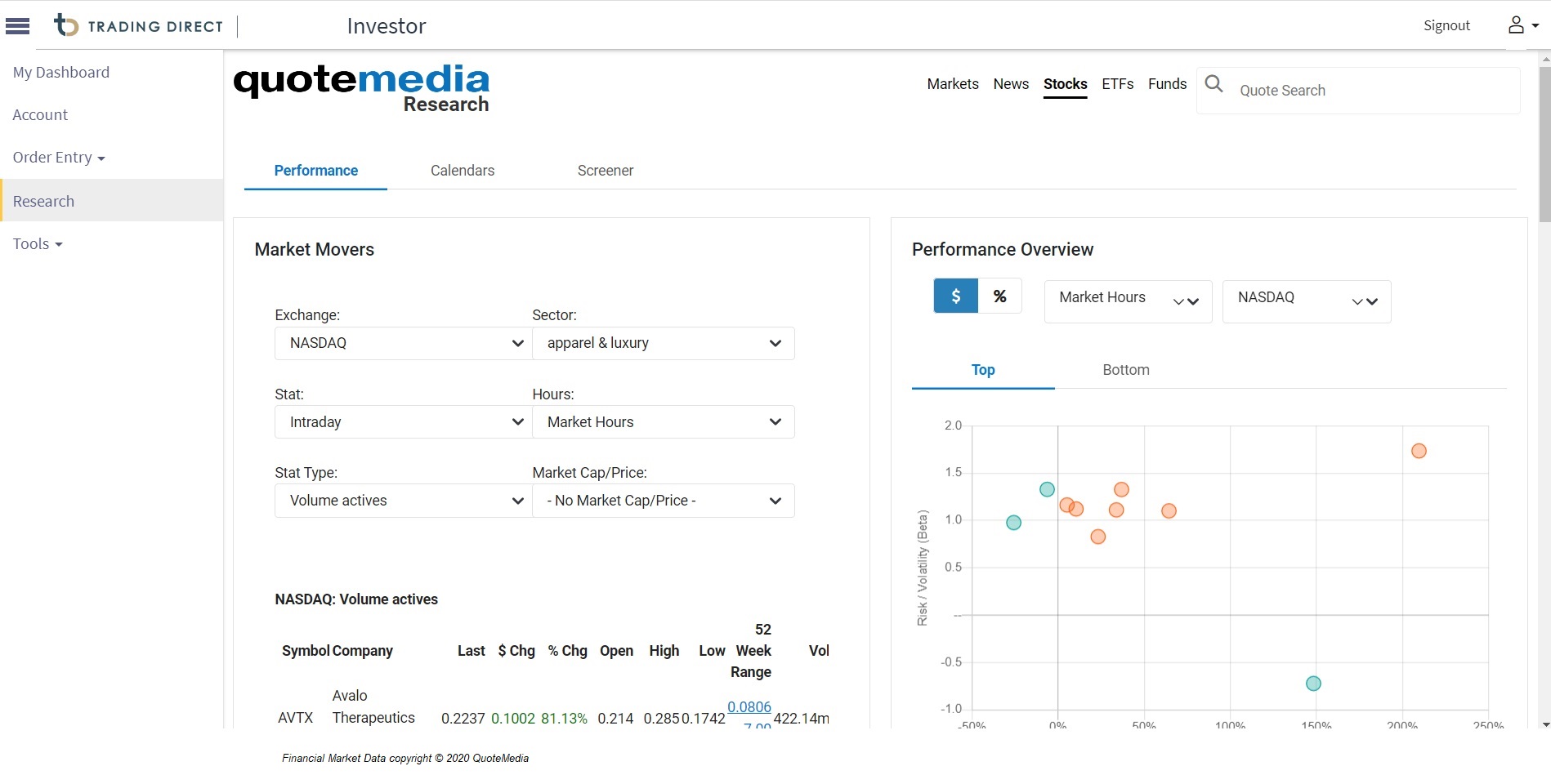Viewport: 1551px width, 784px height.
Task: Click the Signout link
Action: [x=1446, y=25]
